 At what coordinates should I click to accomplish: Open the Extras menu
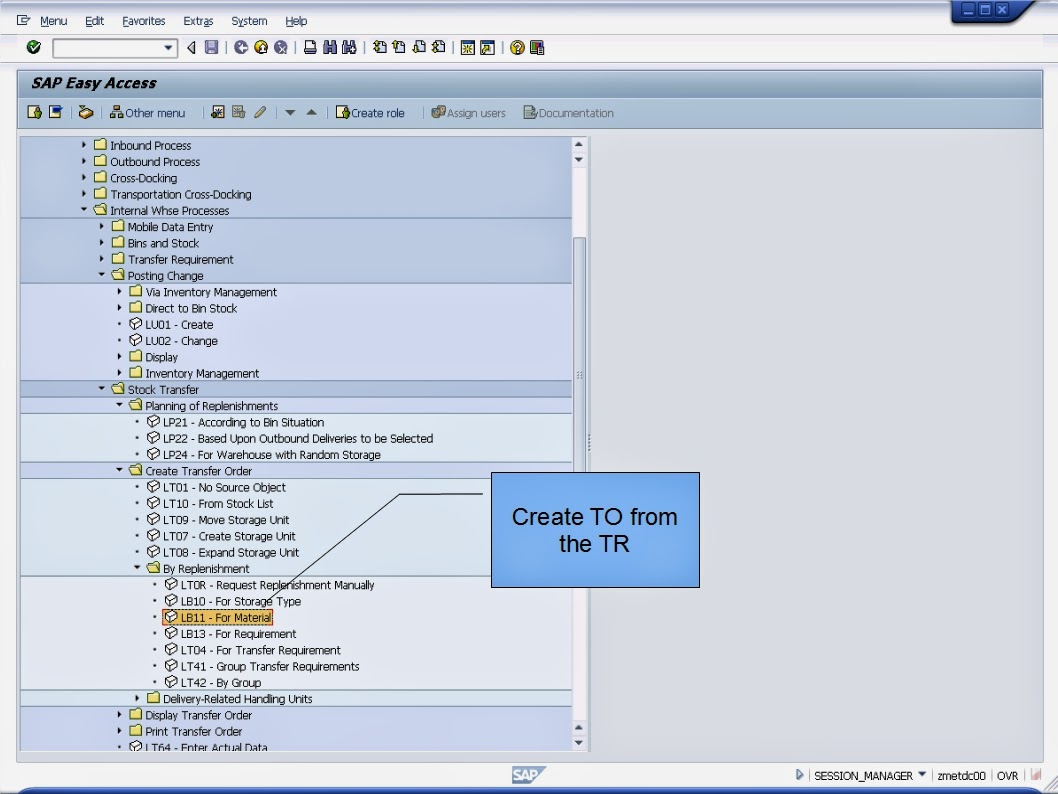coord(198,21)
